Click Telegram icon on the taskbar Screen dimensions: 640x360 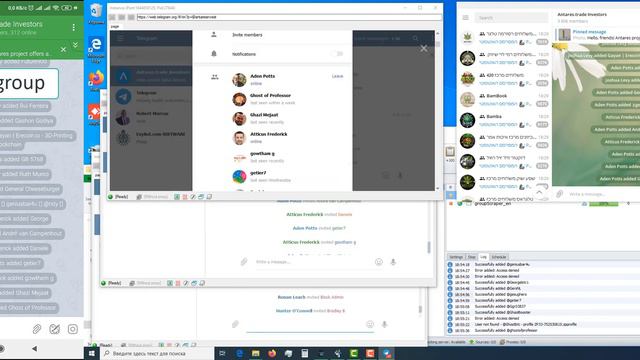[x=387, y=353]
